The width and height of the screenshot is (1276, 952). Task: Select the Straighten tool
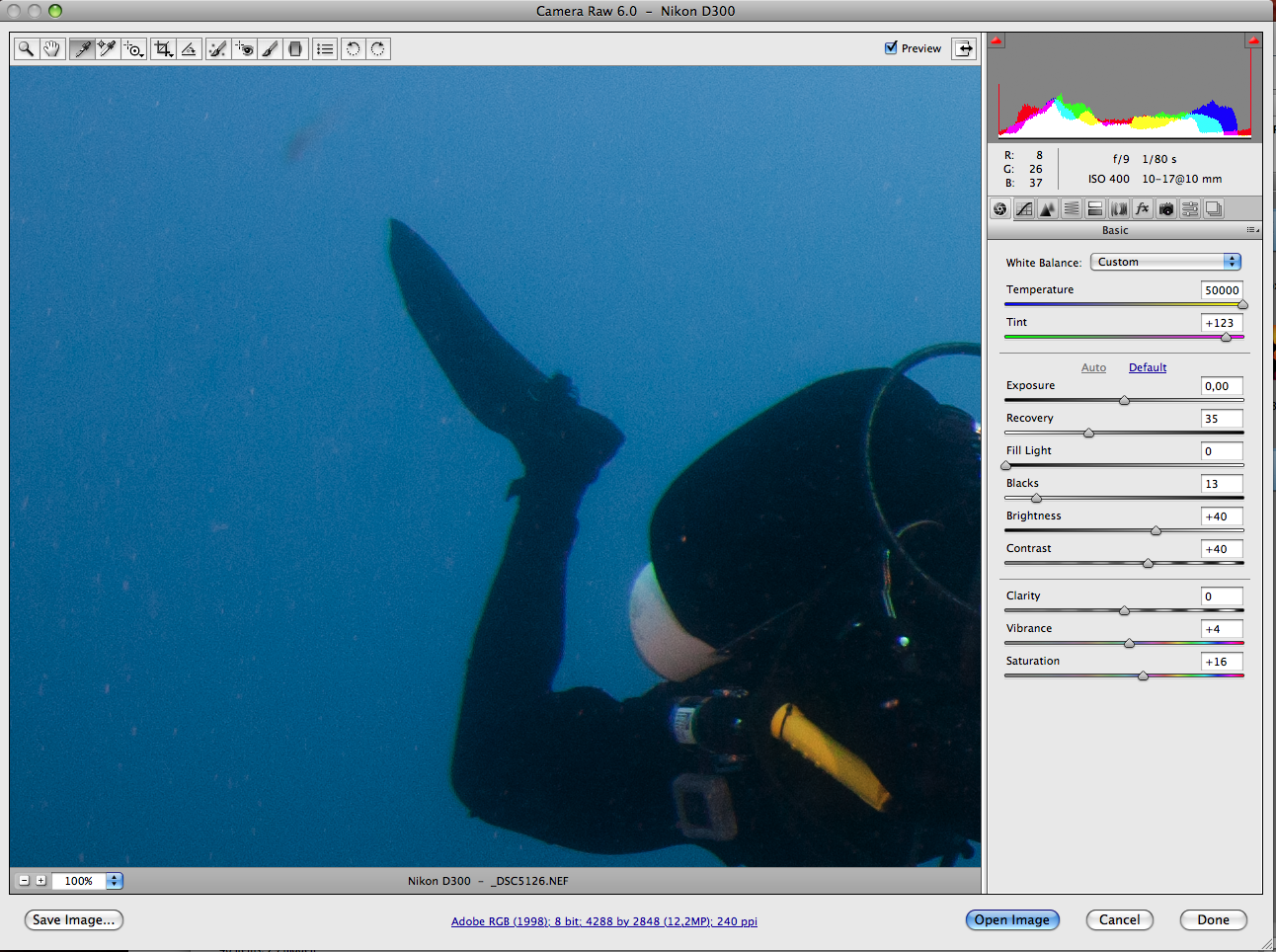190,48
